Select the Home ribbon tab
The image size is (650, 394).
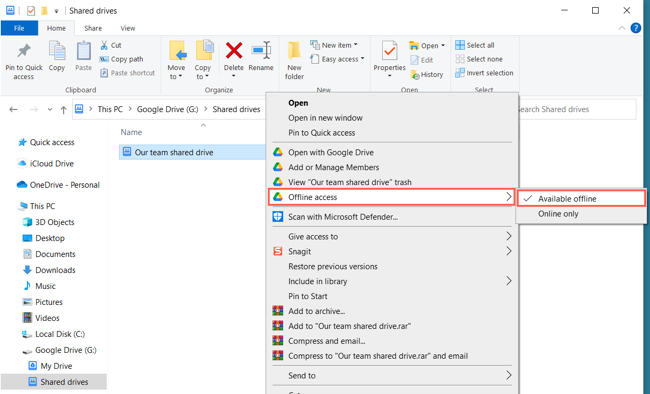pyautogui.click(x=56, y=28)
